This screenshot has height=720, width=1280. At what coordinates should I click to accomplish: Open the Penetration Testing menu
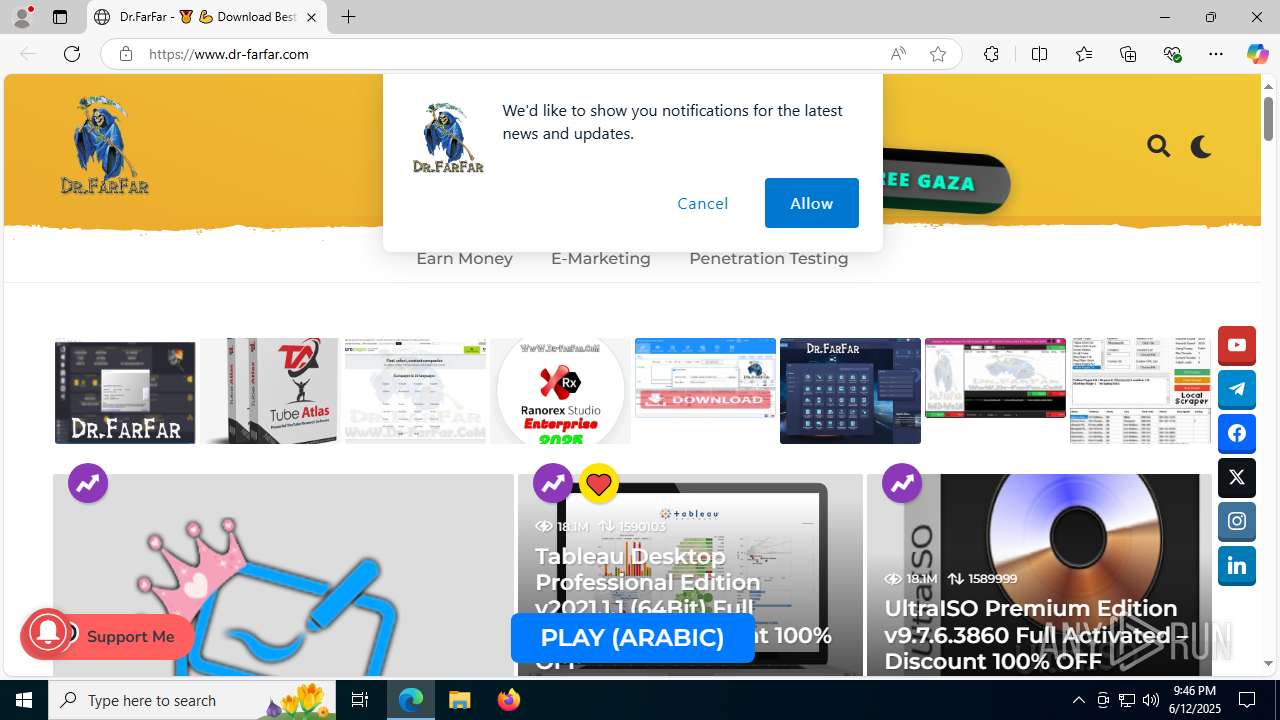768,258
